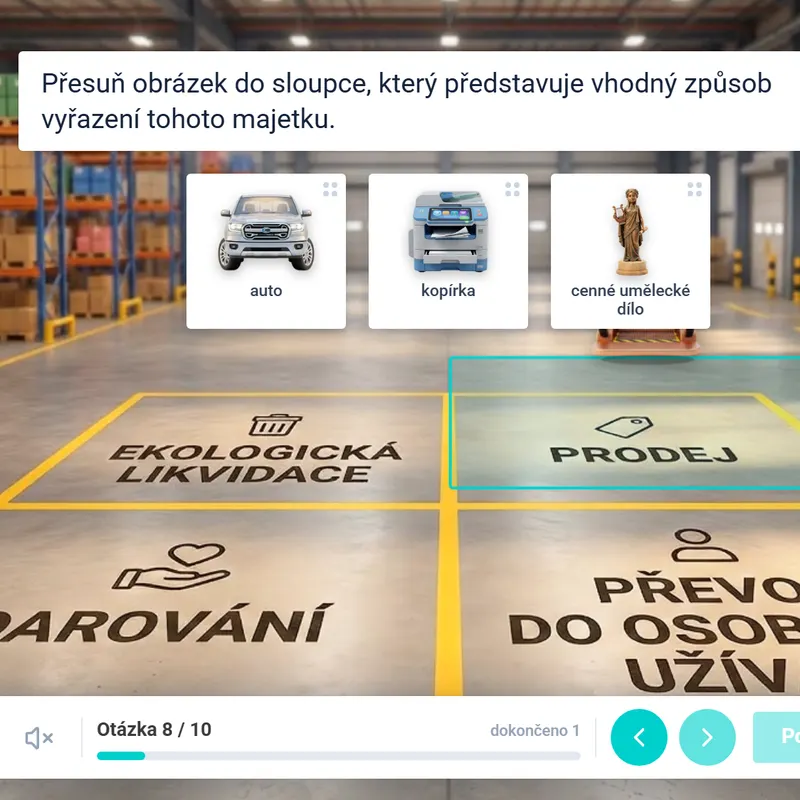Click the drag handle on the auto card
Image resolution: width=800 pixels, height=800 pixels.
click(x=330, y=189)
